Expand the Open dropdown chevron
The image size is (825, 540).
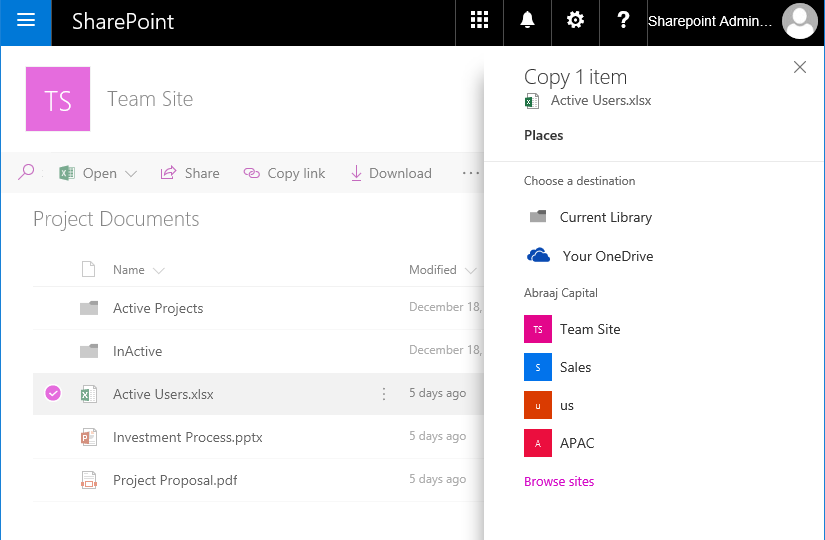[x=131, y=173]
